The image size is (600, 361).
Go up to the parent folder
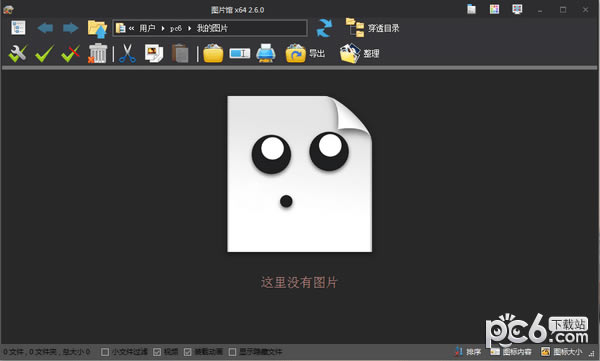click(x=97, y=29)
